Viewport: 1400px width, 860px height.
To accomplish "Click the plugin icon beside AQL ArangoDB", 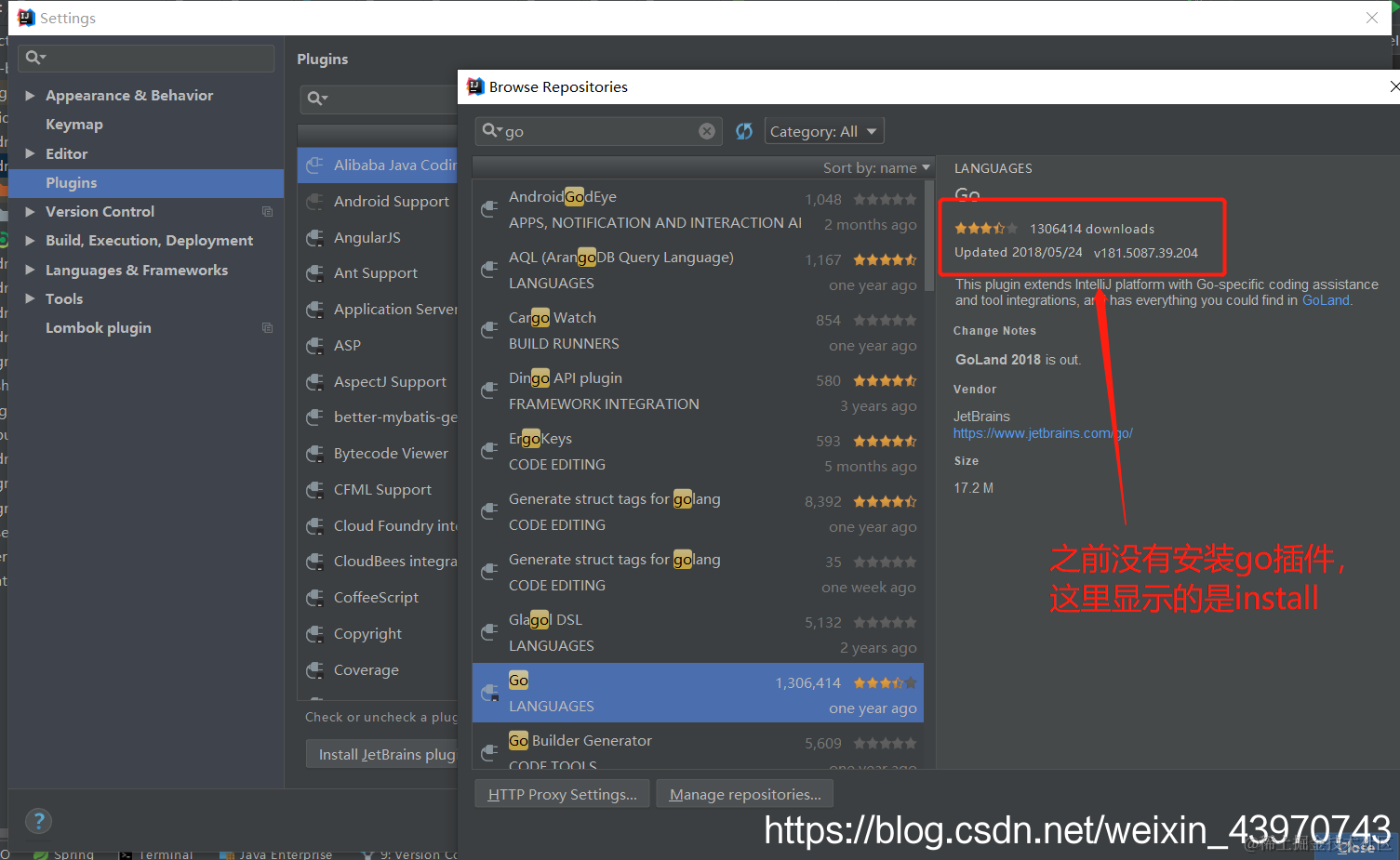I will [x=489, y=271].
